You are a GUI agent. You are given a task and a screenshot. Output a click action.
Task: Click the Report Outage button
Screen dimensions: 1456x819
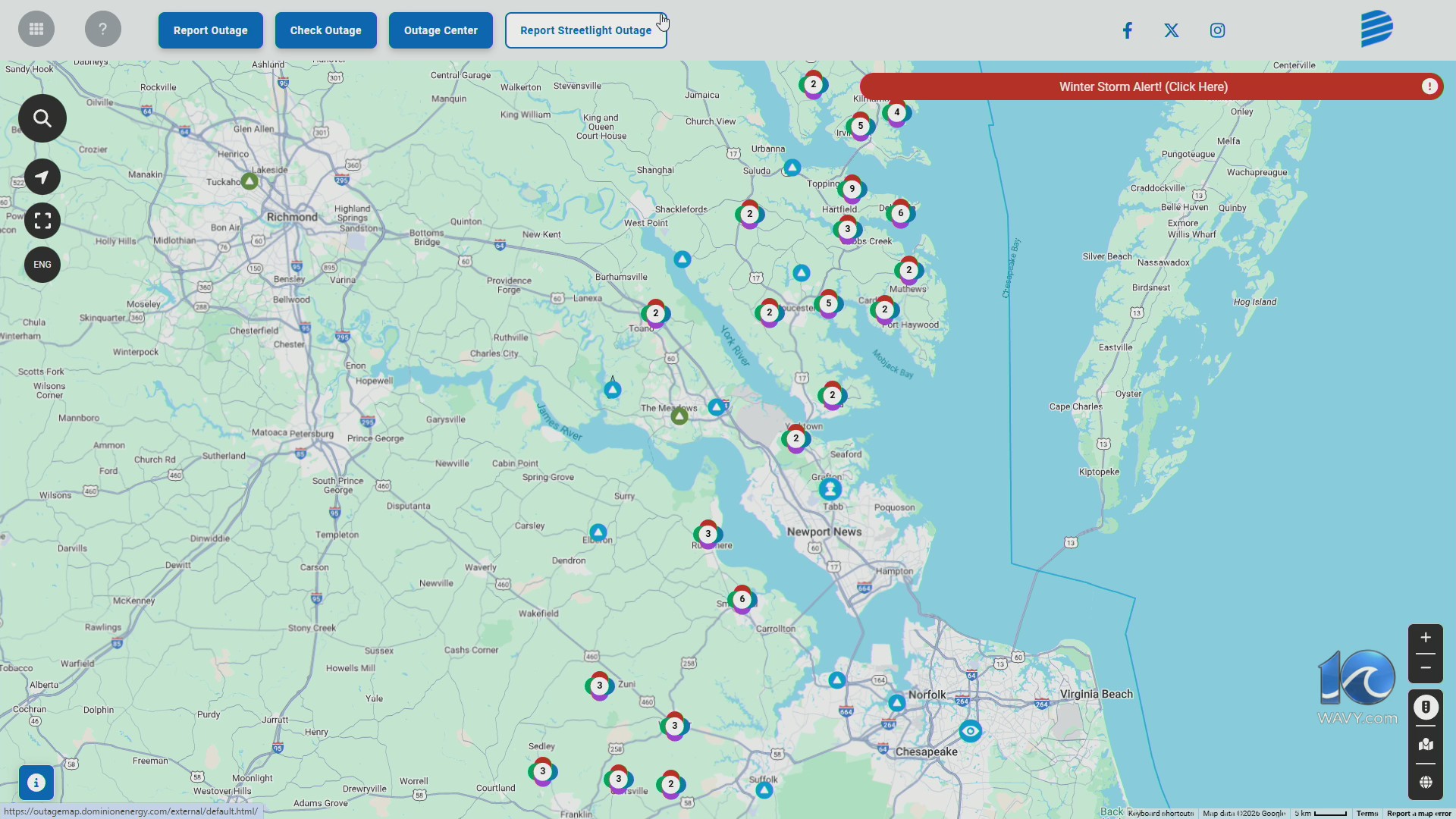[211, 30]
